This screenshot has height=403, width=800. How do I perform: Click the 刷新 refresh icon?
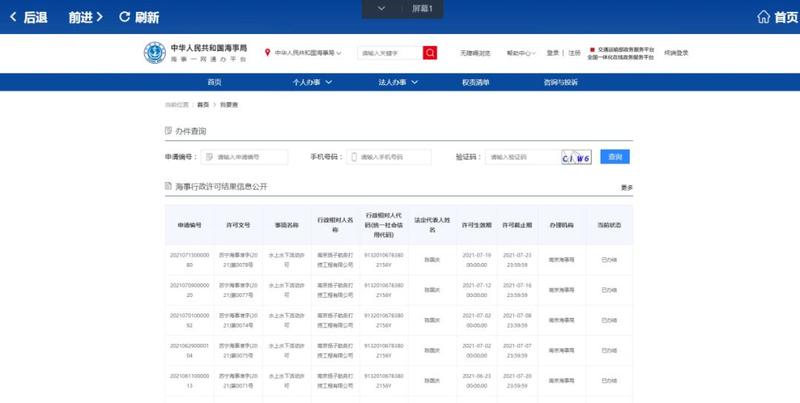[124, 17]
